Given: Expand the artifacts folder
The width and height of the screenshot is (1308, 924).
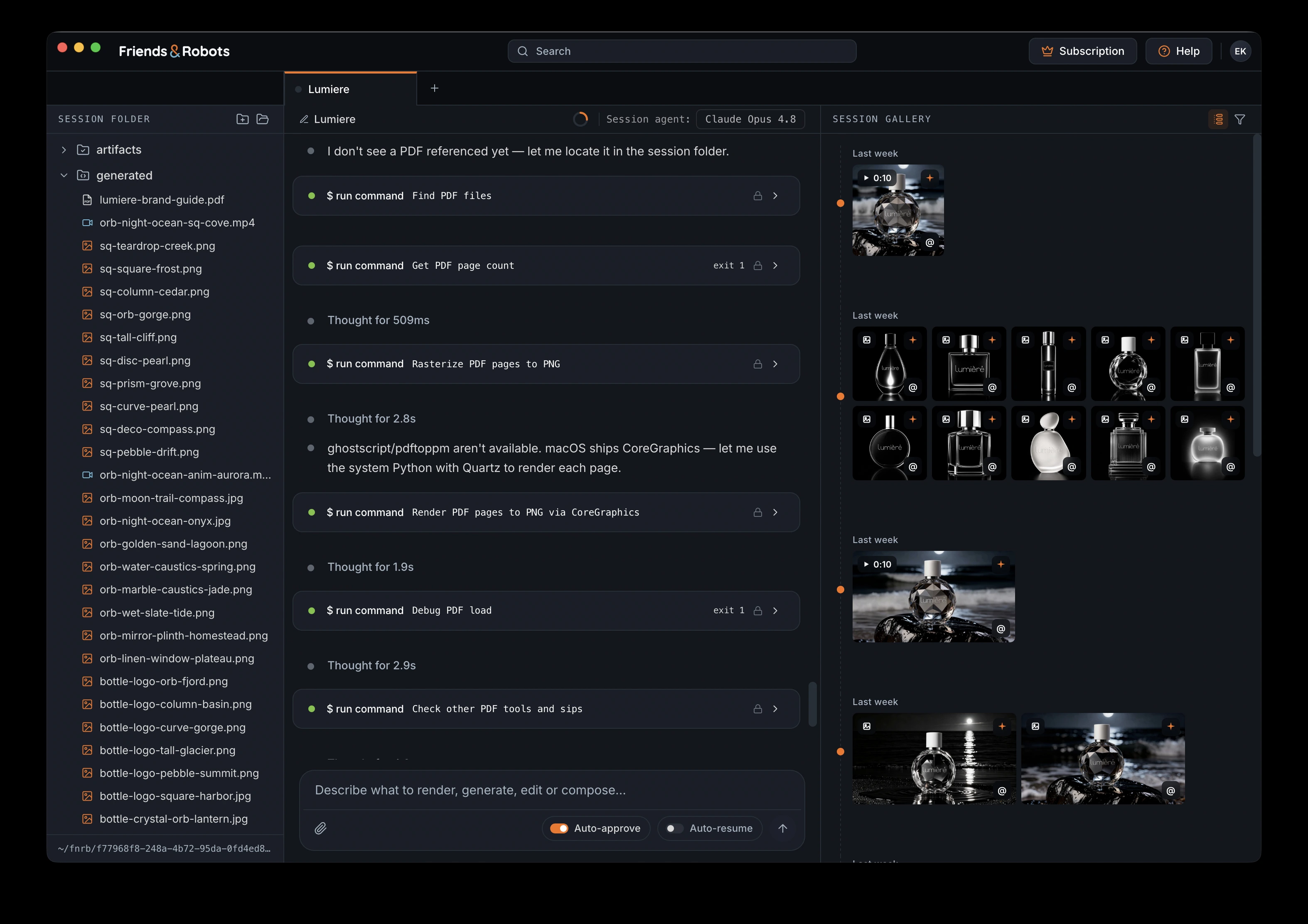Looking at the screenshot, I should pyautogui.click(x=64, y=150).
